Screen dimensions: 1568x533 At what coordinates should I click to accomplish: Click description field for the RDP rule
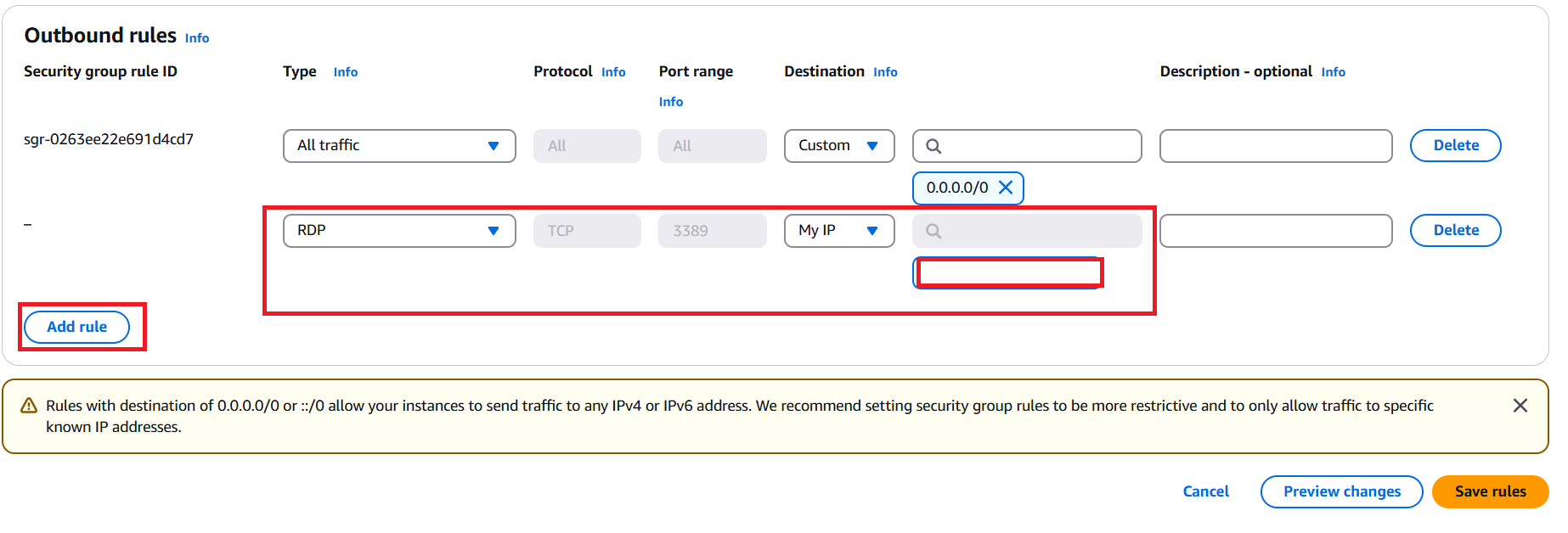point(1275,231)
